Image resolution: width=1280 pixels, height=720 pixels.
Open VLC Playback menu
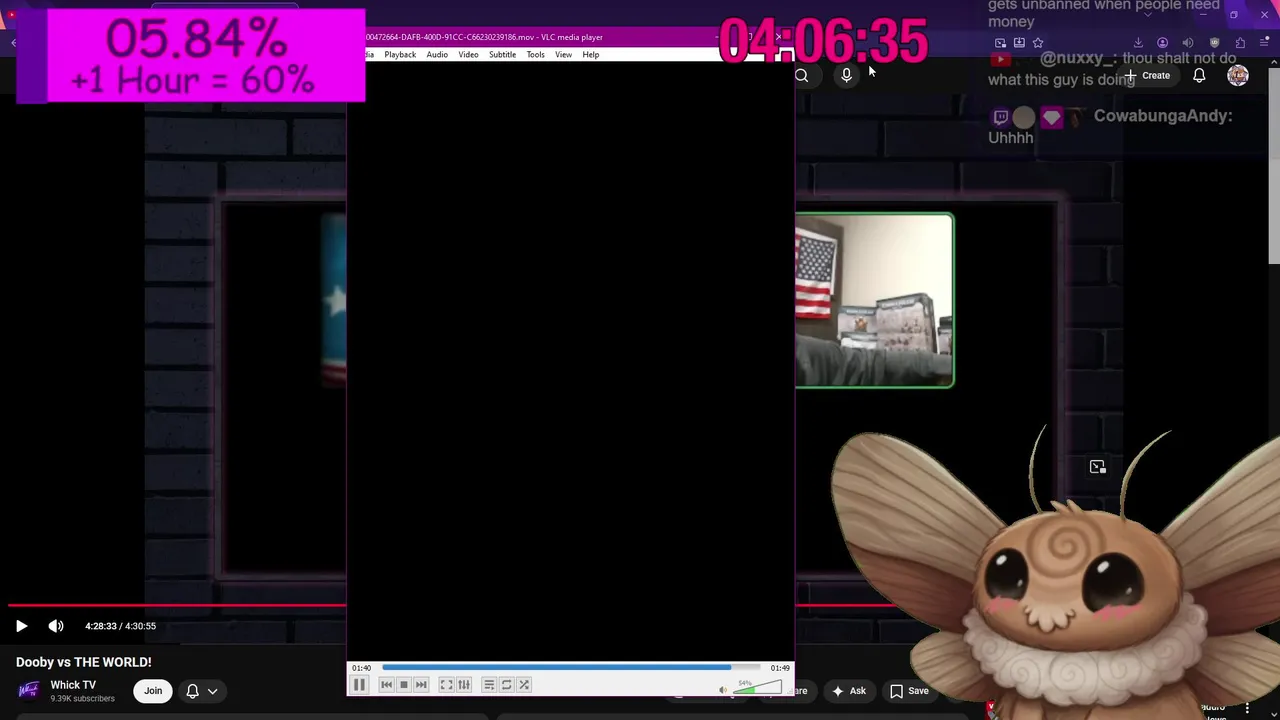(400, 55)
